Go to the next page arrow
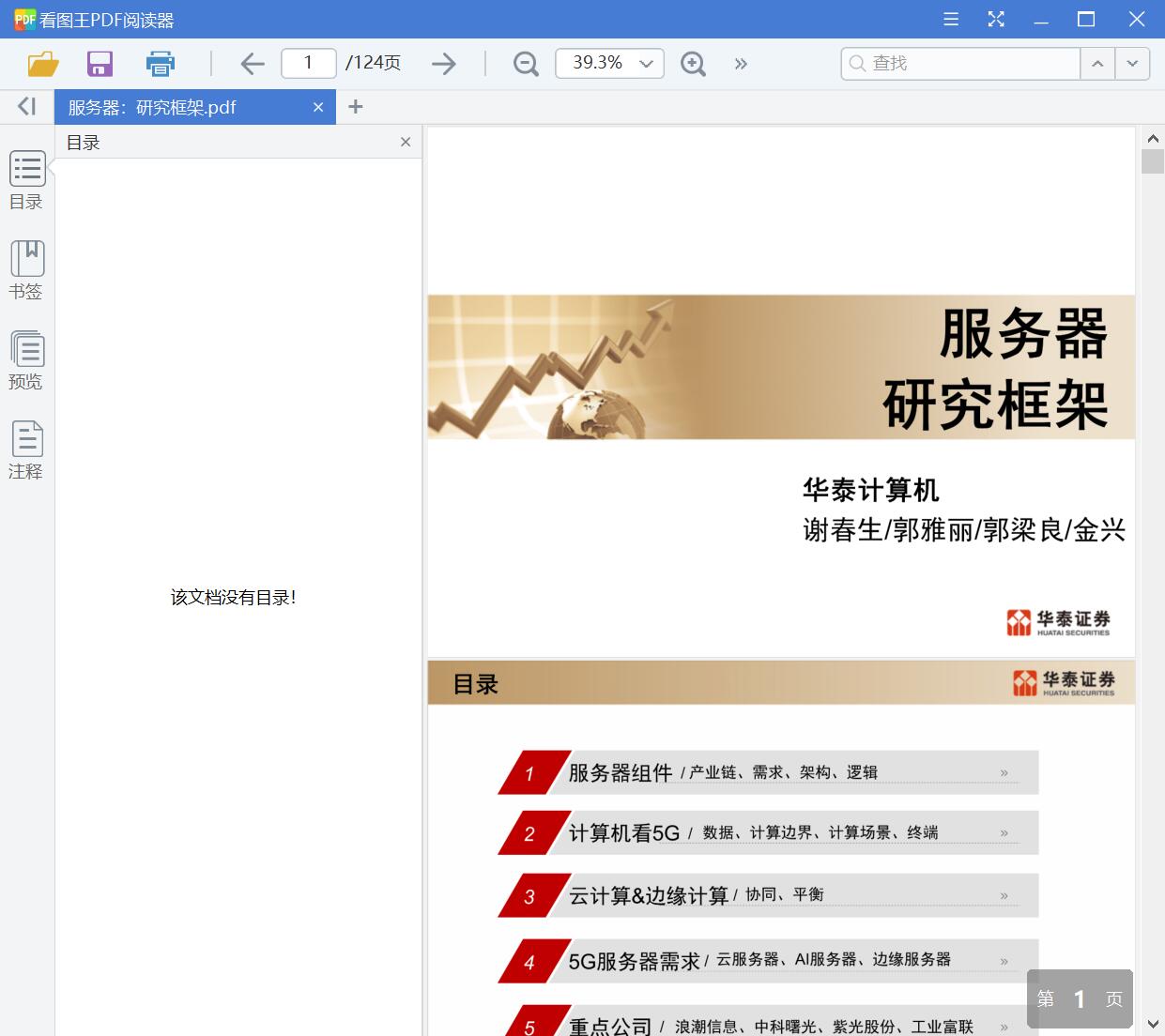 click(444, 64)
